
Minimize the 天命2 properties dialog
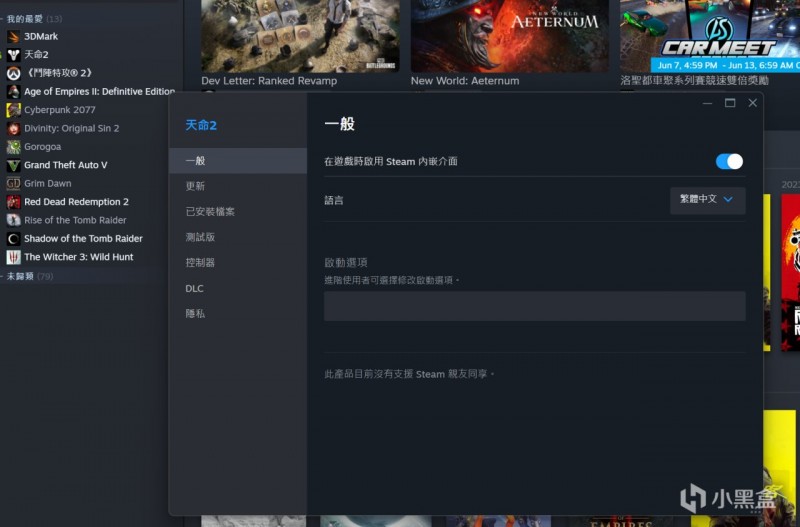pyautogui.click(x=707, y=103)
